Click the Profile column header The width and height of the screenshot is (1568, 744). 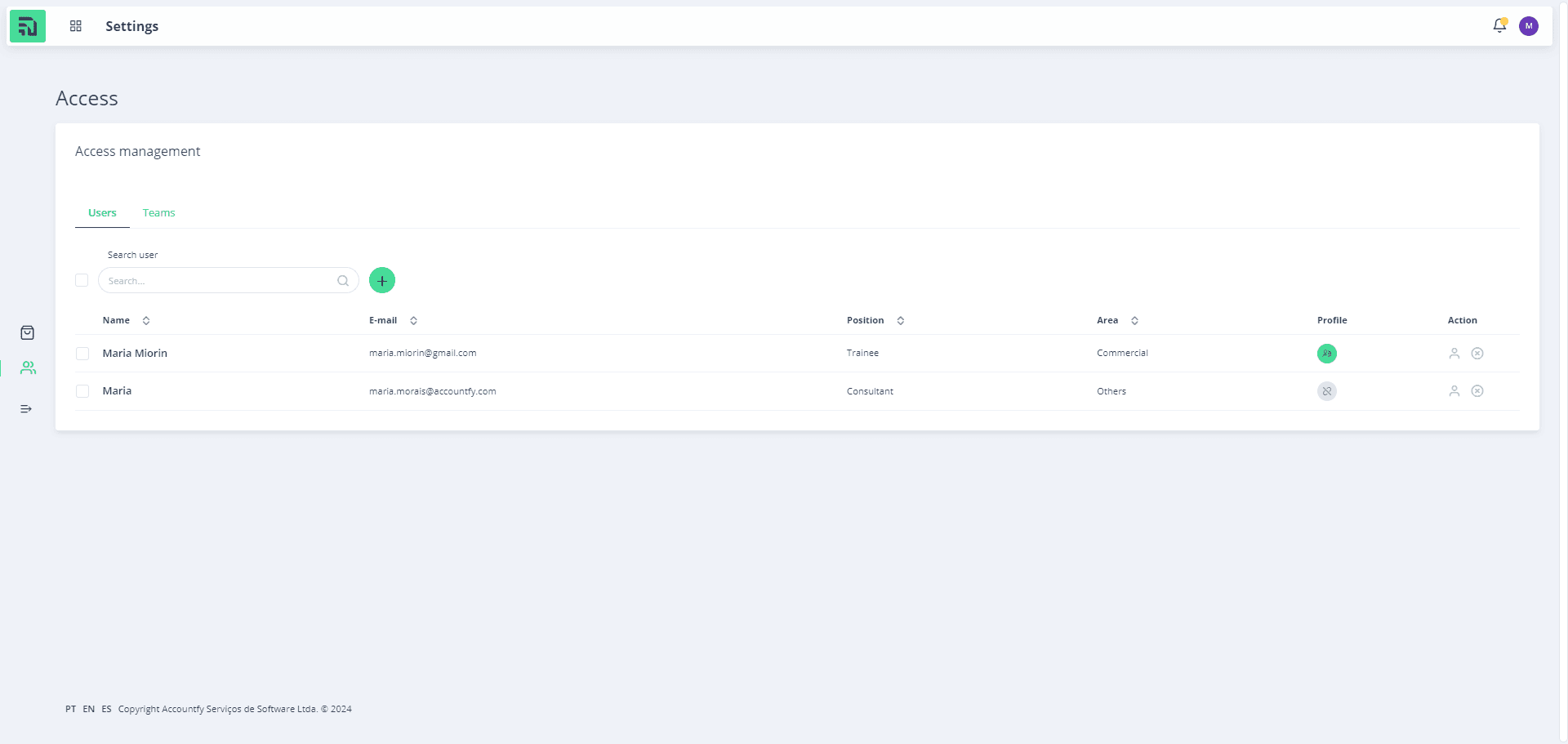[x=1332, y=321]
